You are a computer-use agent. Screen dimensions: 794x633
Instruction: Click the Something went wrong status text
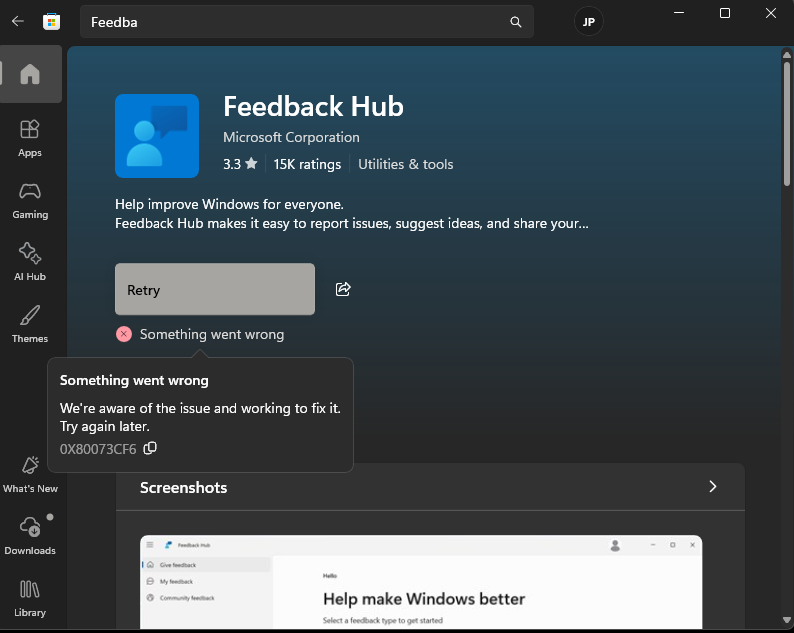pos(212,334)
